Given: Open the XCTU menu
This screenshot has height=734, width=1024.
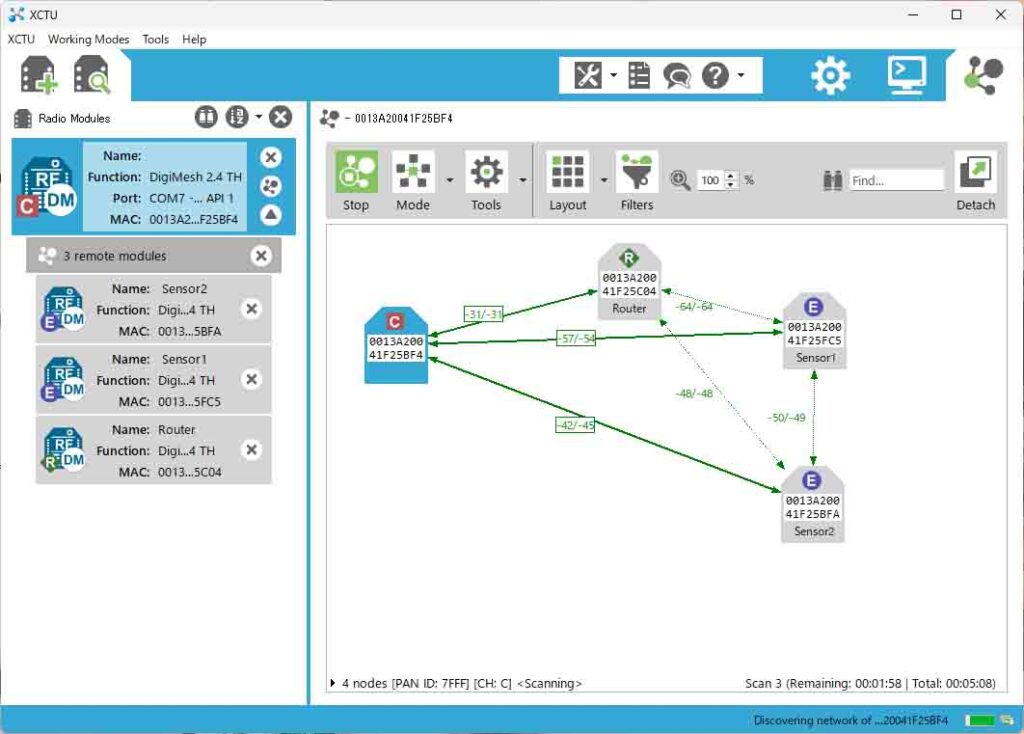Looking at the screenshot, I should coord(21,39).
